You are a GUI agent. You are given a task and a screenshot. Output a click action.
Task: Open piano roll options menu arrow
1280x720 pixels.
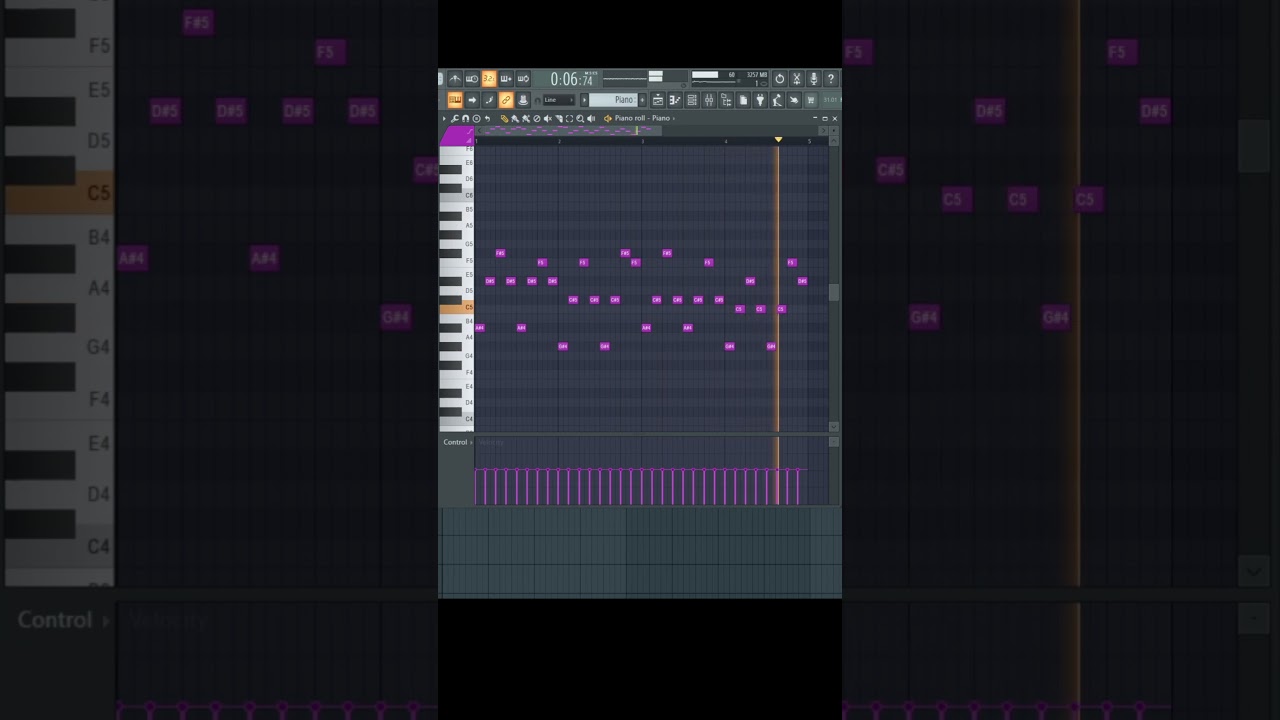(x=444, y=118)
